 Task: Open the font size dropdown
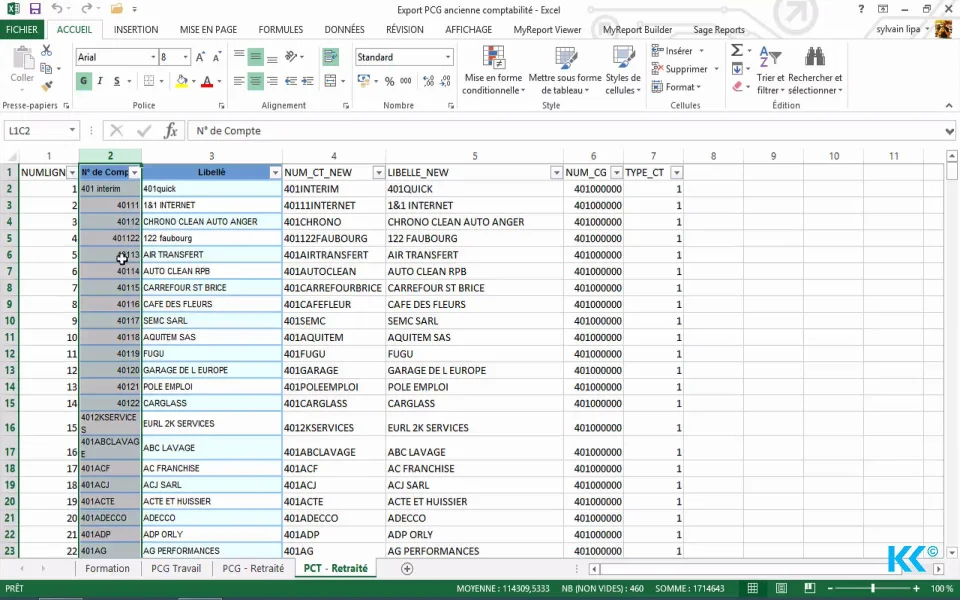coord(186,57)
